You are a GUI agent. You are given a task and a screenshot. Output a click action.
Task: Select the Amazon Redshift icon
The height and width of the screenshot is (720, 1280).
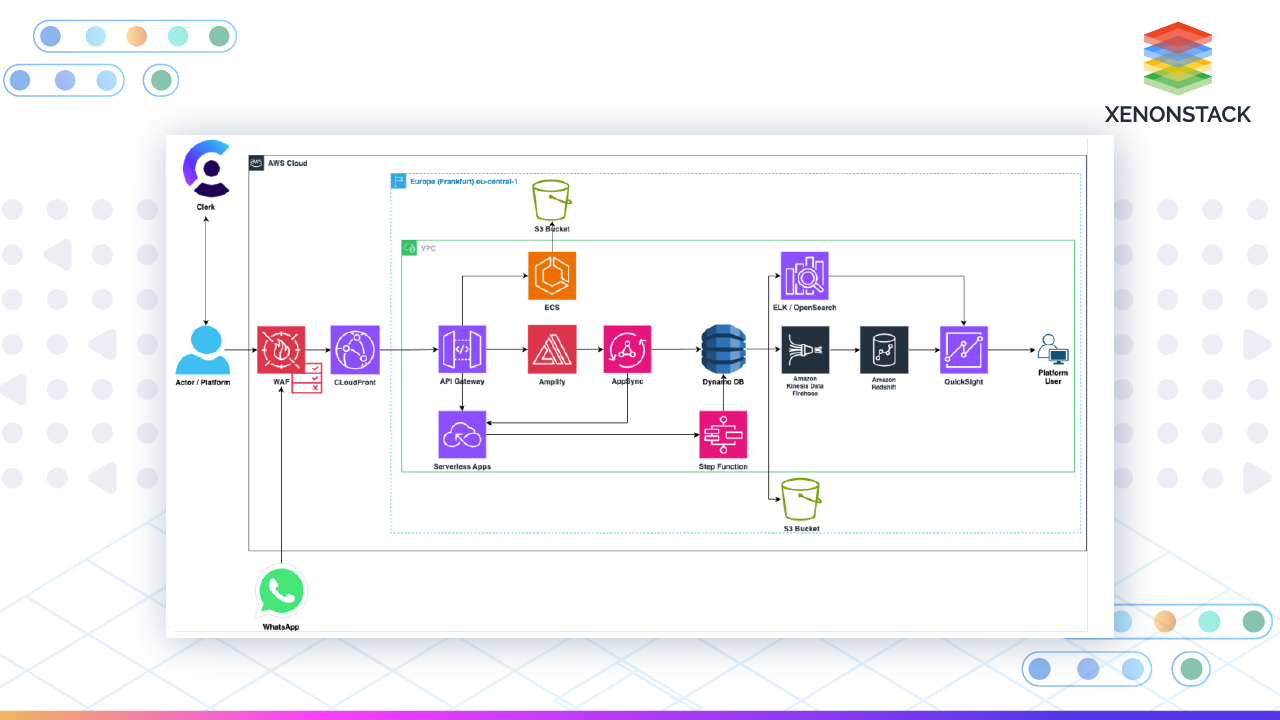[883, 350]
